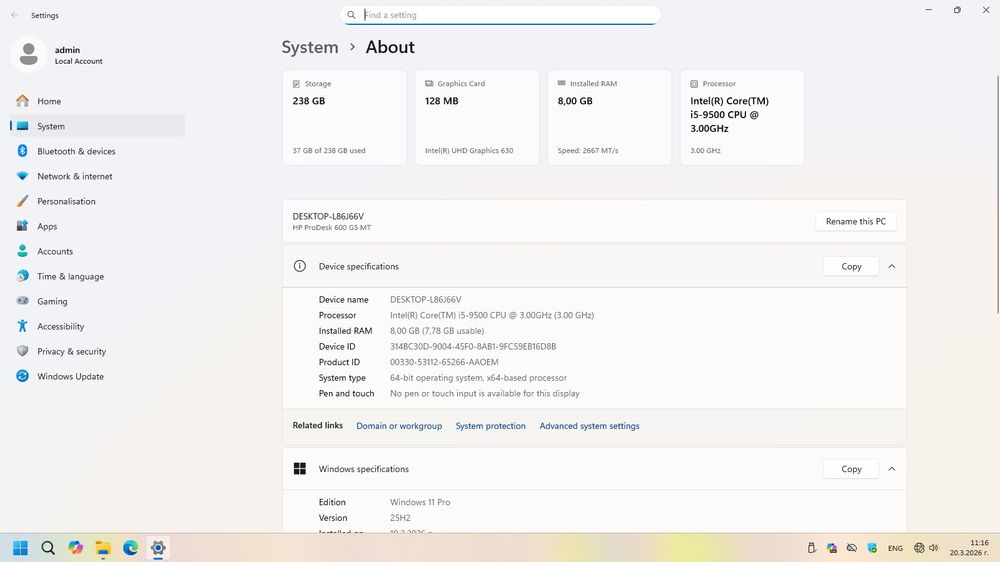1000x562 pixels.
Task: Click the Windows 11 Pro edition text
Action: coord(420,502)
